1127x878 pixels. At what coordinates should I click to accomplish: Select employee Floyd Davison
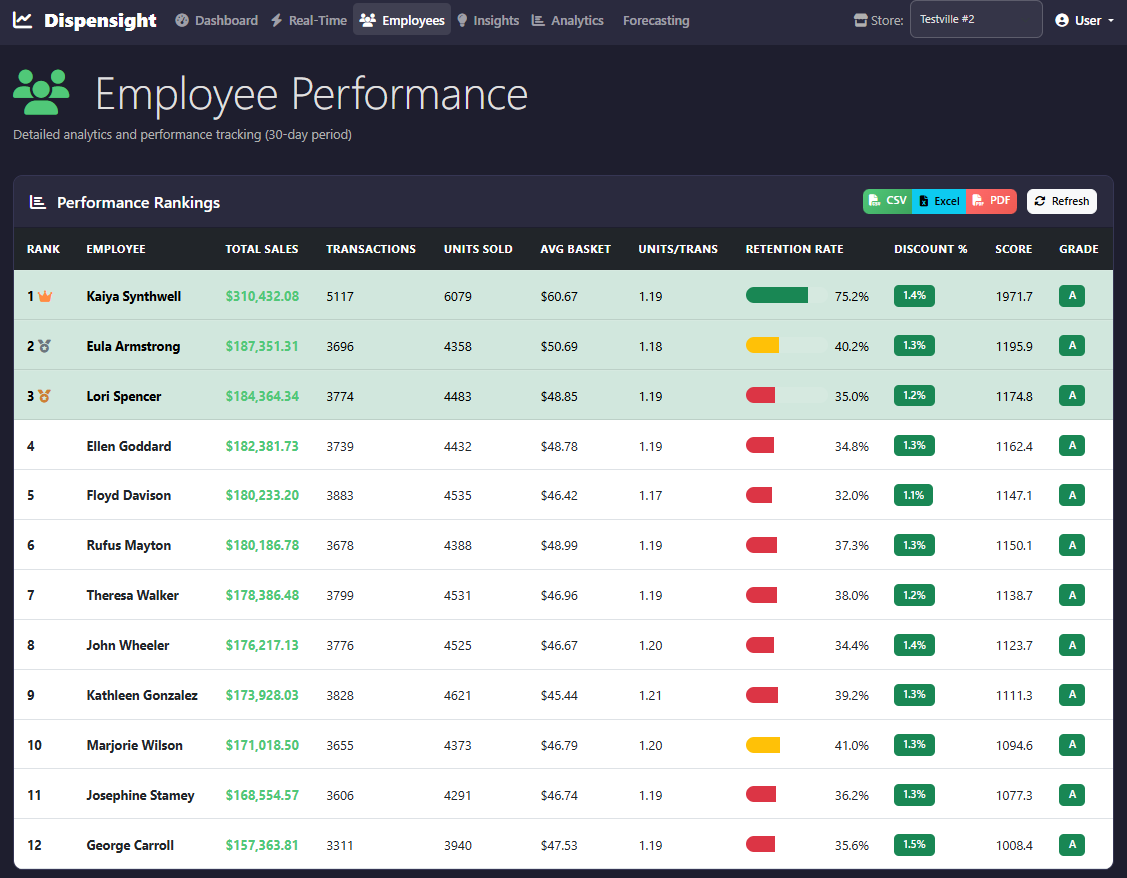[129, 495]
